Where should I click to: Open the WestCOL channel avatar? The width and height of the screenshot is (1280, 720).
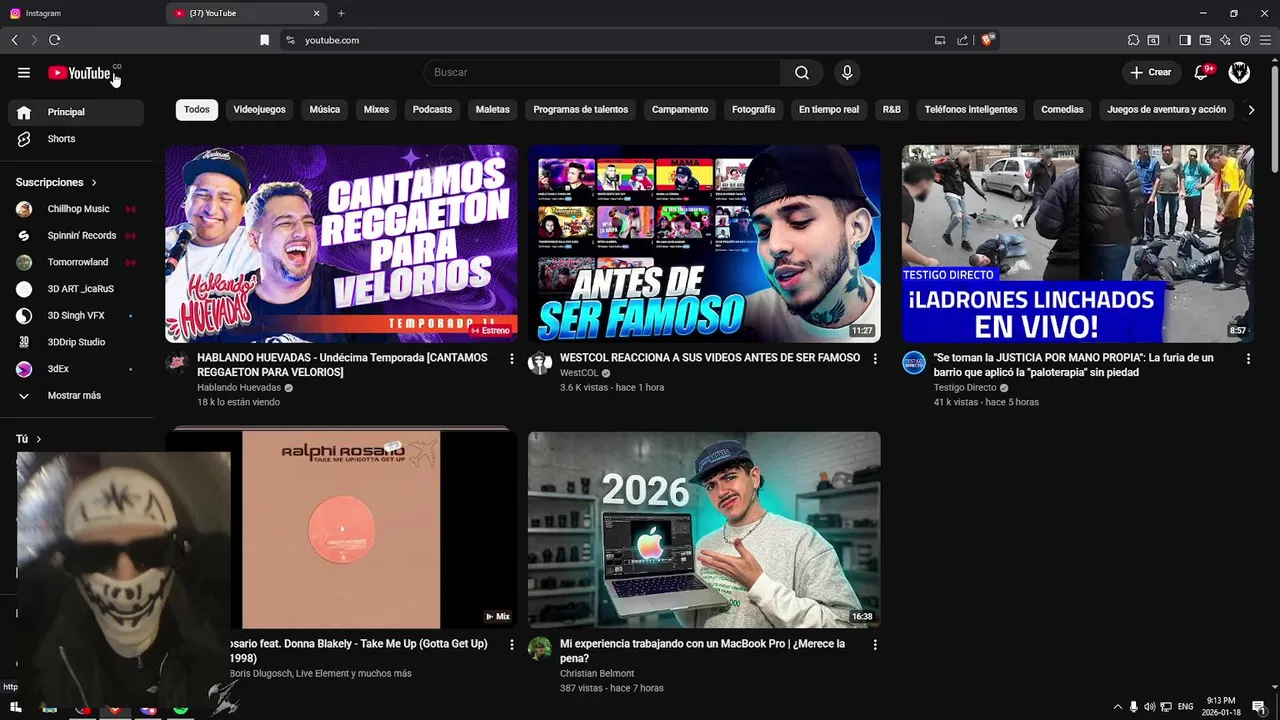540,362
